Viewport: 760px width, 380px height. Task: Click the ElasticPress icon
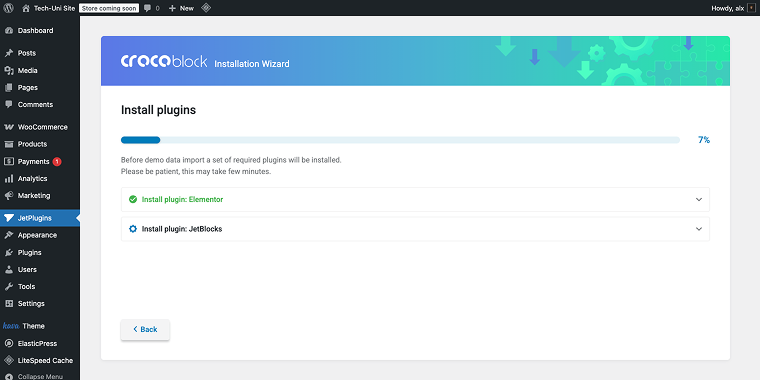[9, 344]
